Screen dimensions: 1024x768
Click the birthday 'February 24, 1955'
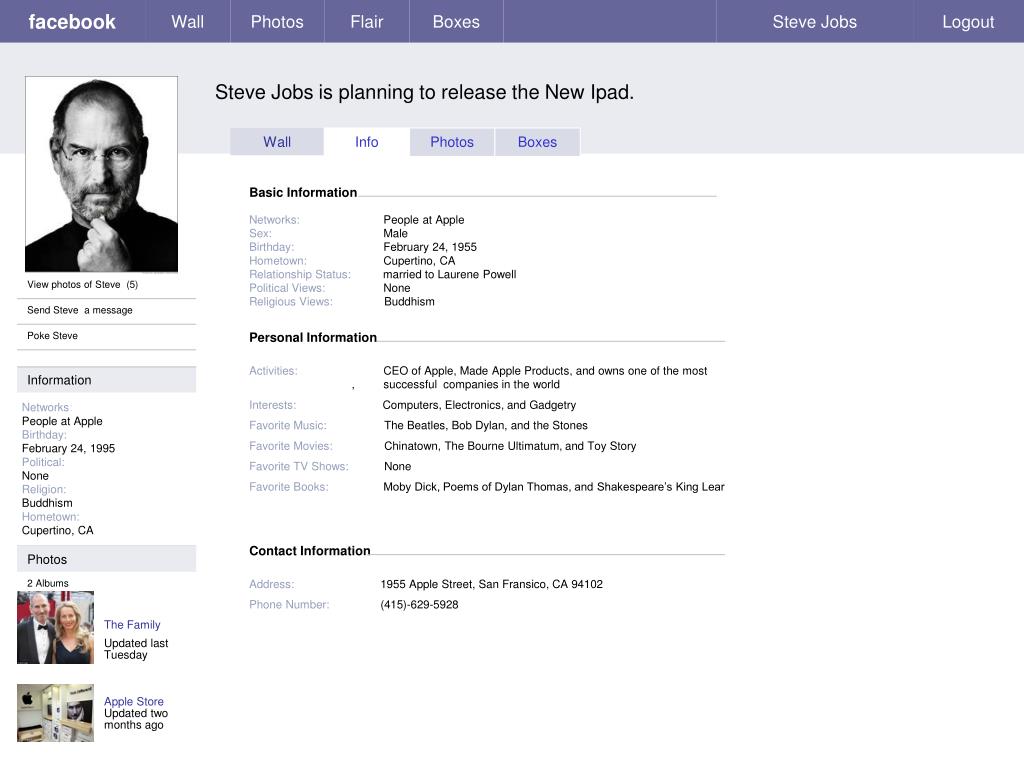coord(430,247)
